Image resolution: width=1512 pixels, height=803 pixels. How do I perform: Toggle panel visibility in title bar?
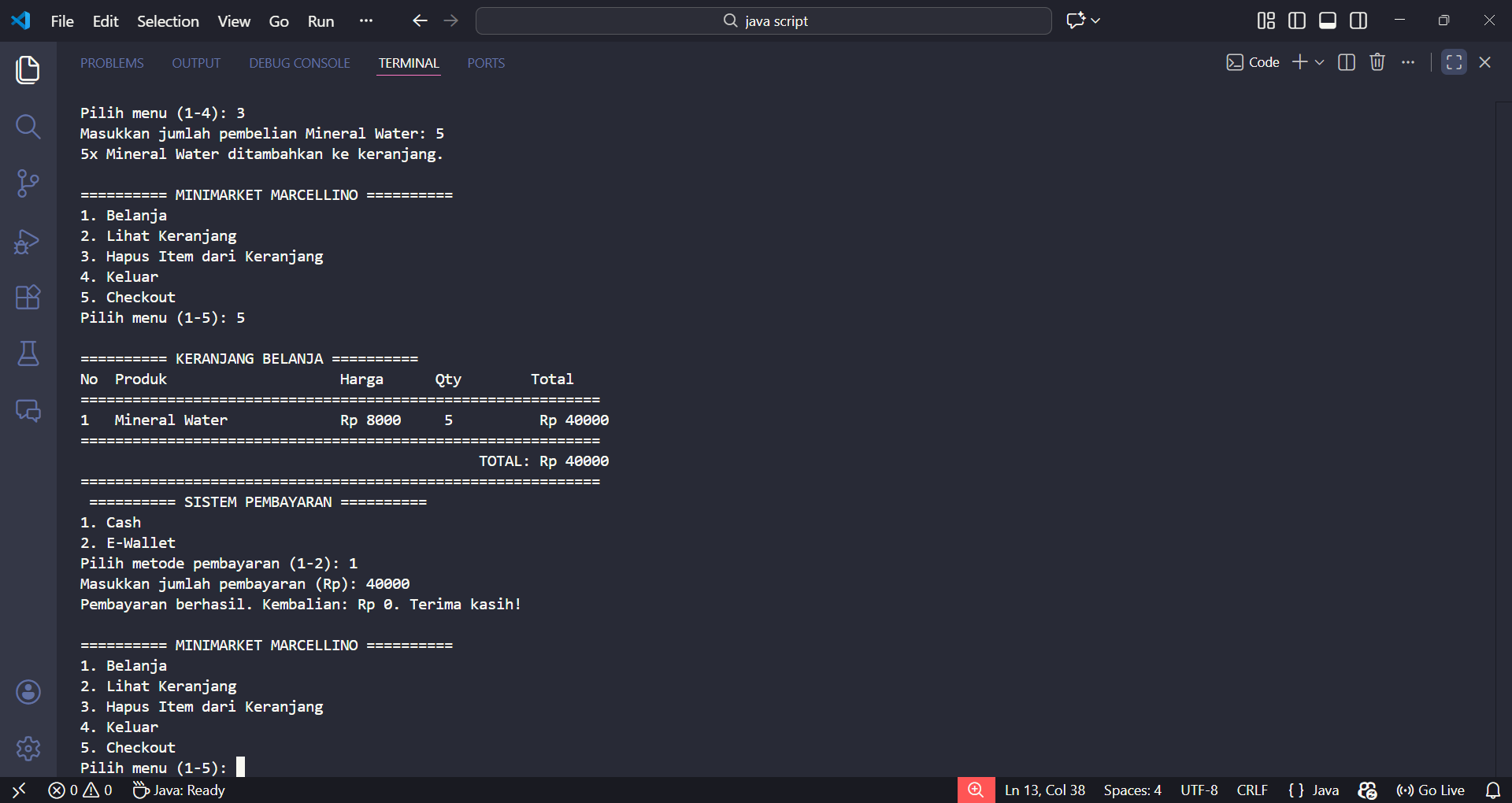click(1327, 20)
